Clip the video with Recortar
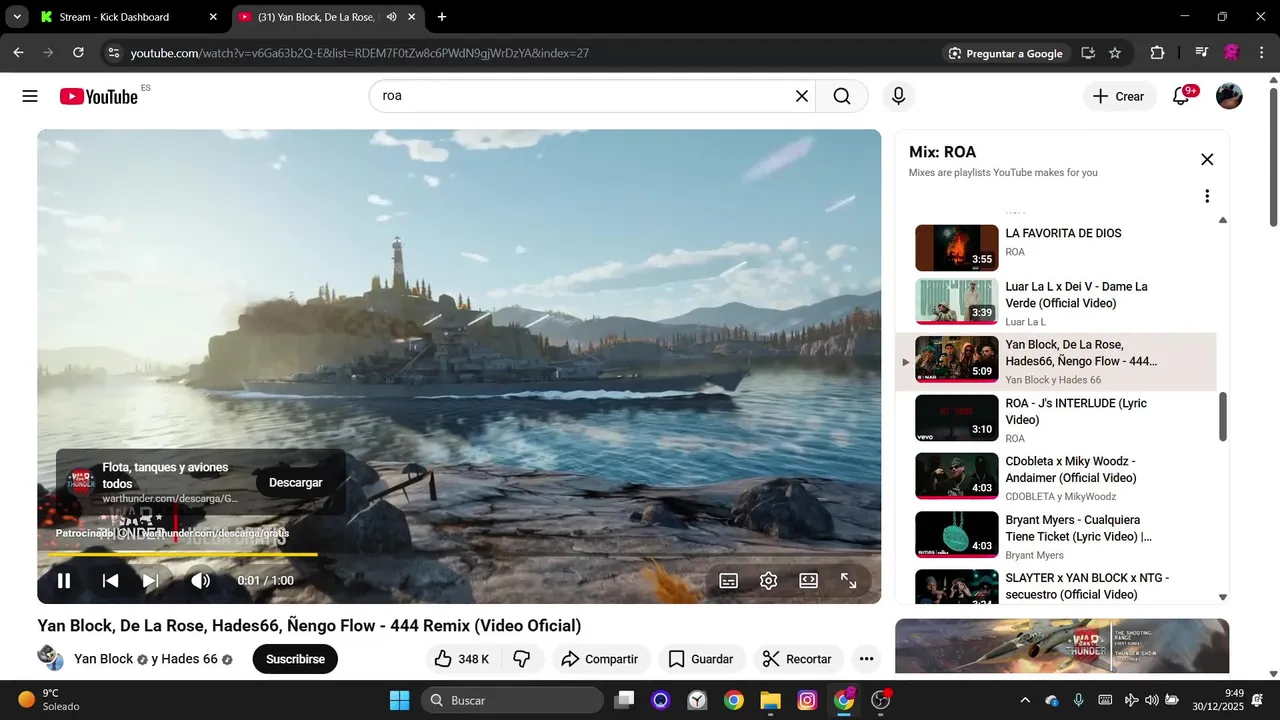 (797, 659)
